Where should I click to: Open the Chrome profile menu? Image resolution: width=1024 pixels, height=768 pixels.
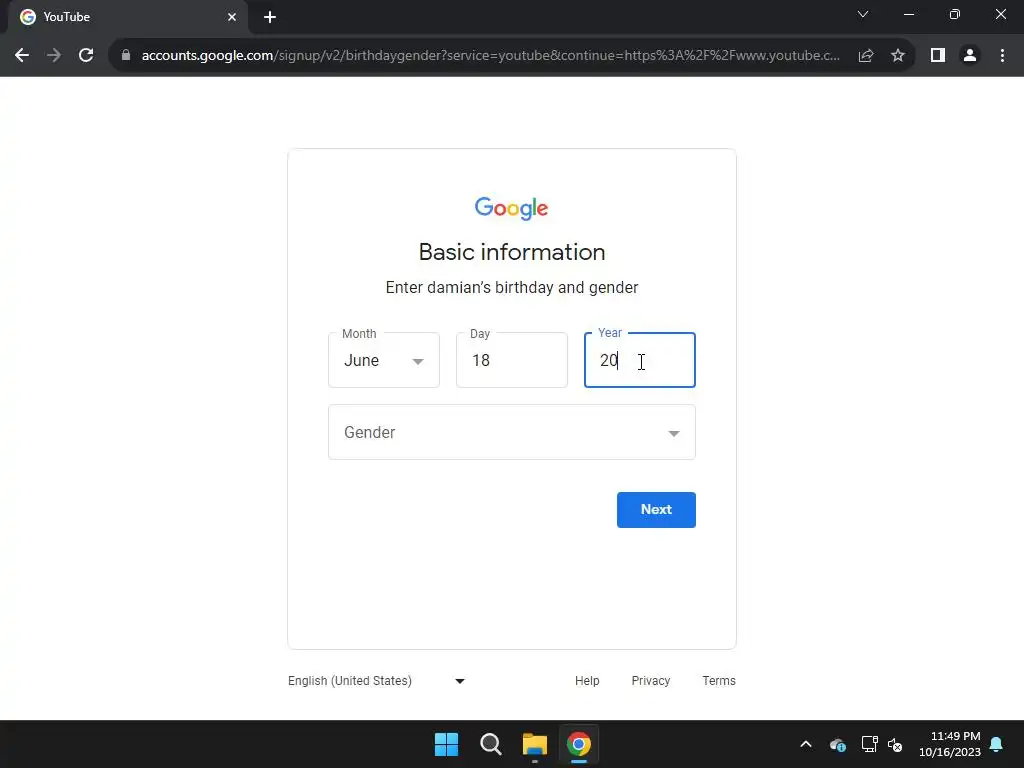pos(970,56)
